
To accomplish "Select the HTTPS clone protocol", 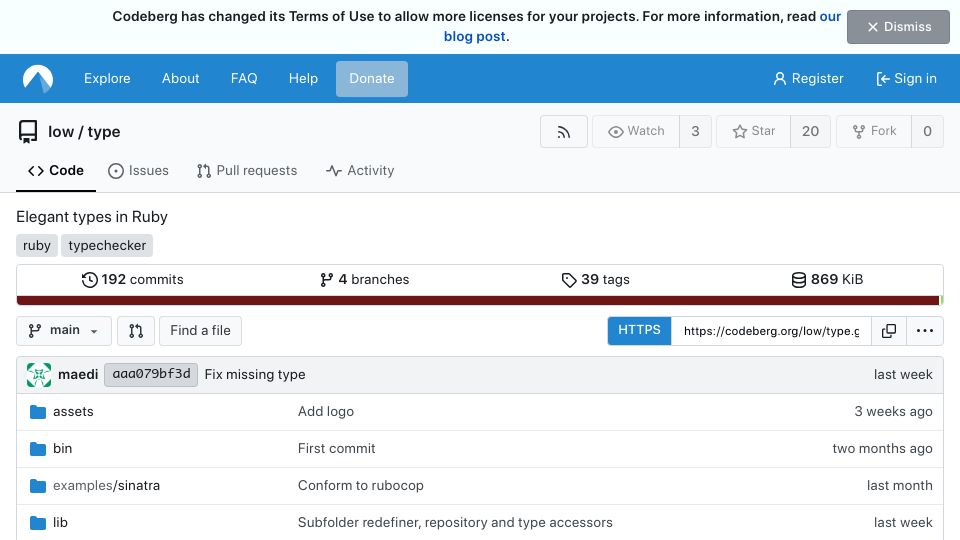I will [x=639, y=331].
